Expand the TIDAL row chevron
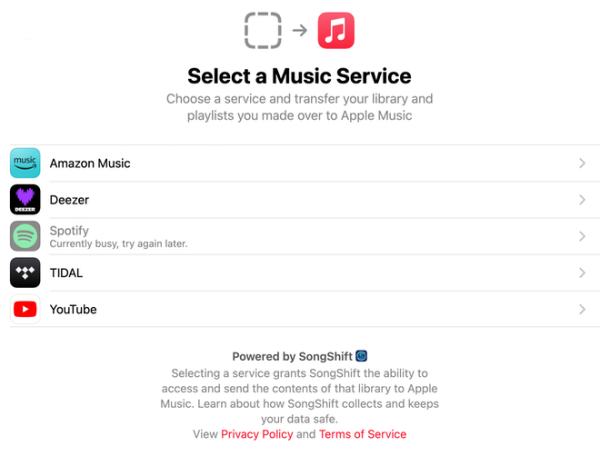600x456 pixels. click(x=582, y=273)
